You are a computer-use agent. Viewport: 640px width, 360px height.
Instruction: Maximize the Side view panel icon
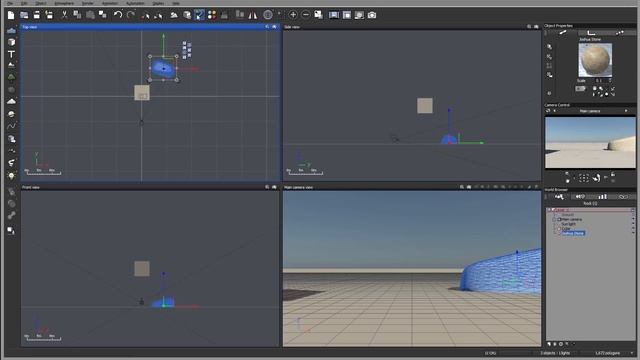tap(536, 27)
